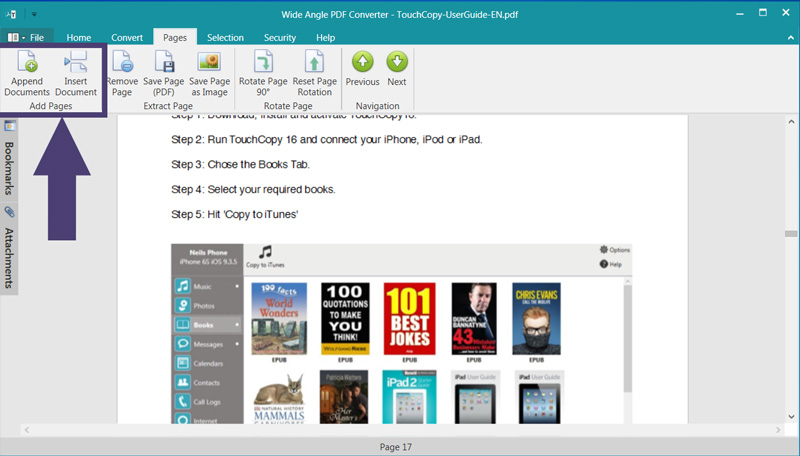Click the app icon in title bar
Image resolution: width=800 pixels, height=456 pixels.
click(11, 14)
